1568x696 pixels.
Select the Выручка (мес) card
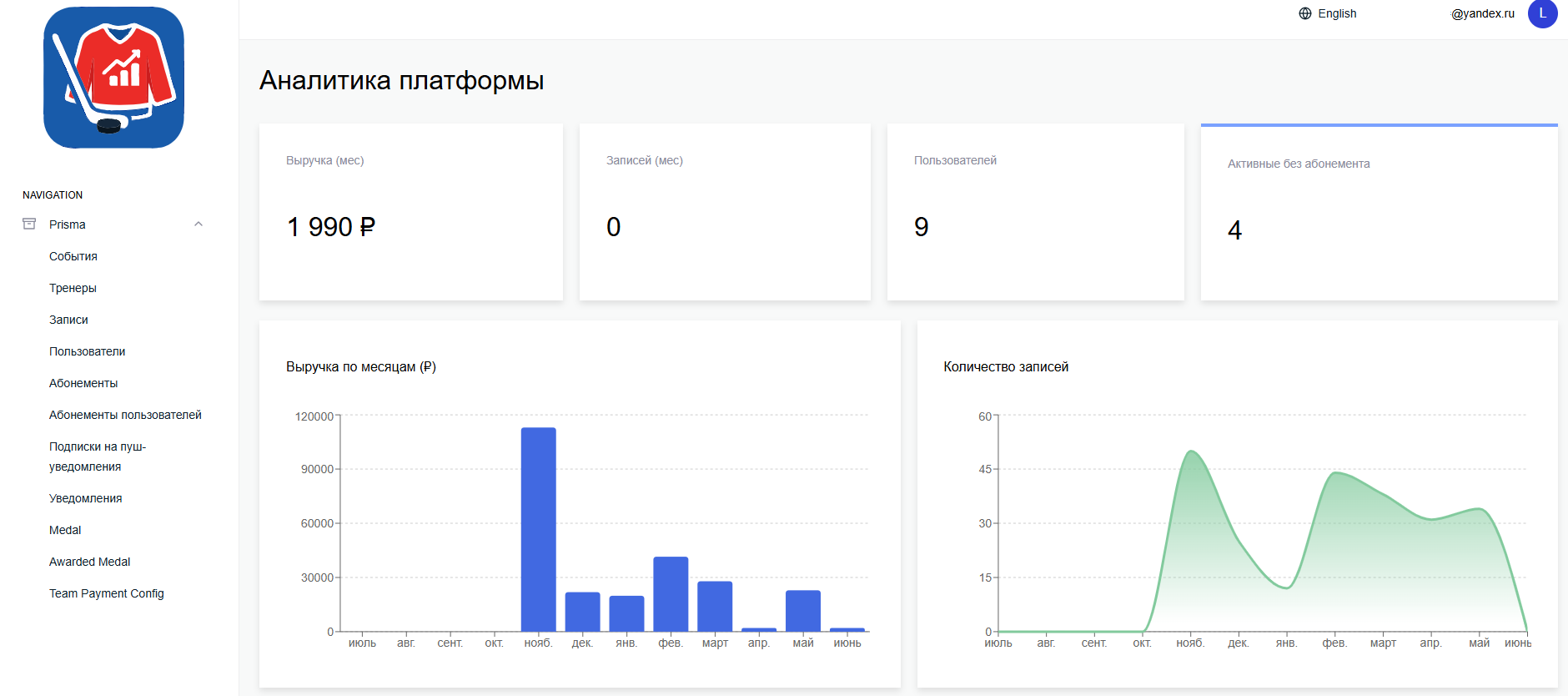(411, 212)
